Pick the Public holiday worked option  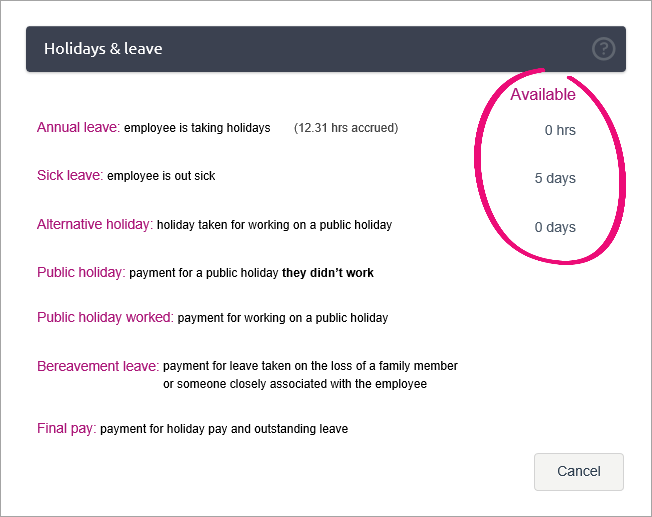coord(105,318)
